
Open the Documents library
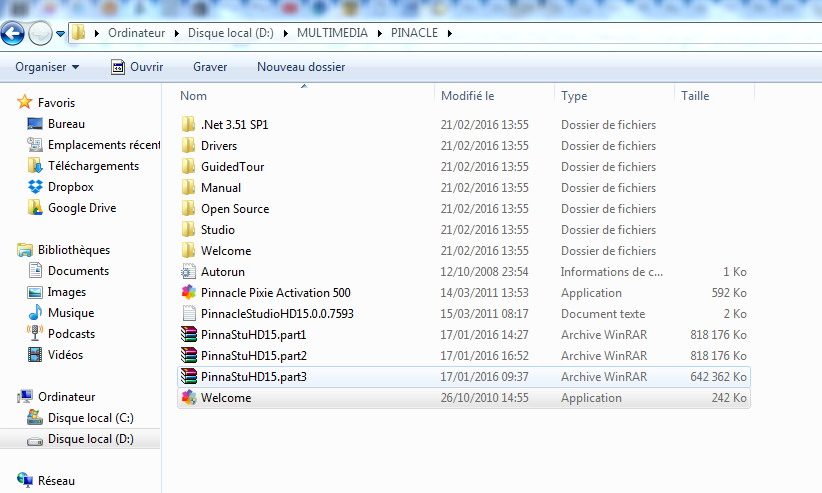pyautogui.click(x=78, y=271)
